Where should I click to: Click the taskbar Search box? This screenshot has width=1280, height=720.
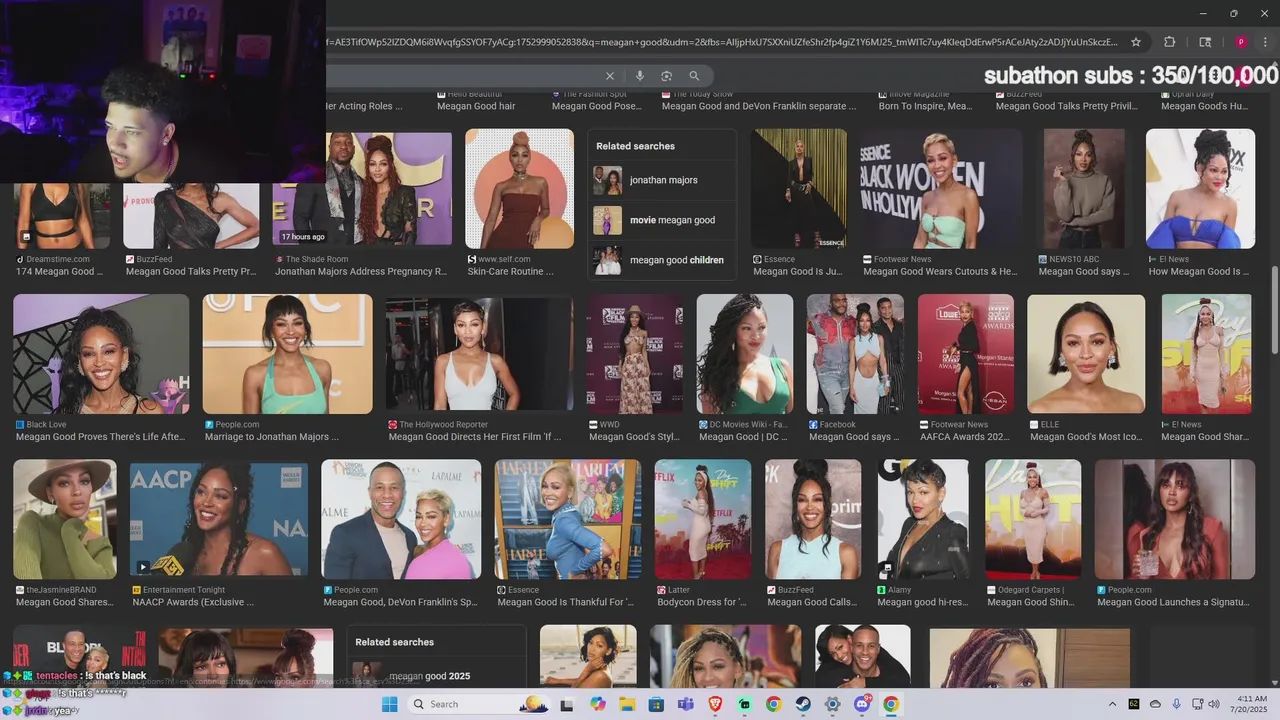[x=479, y=704]
